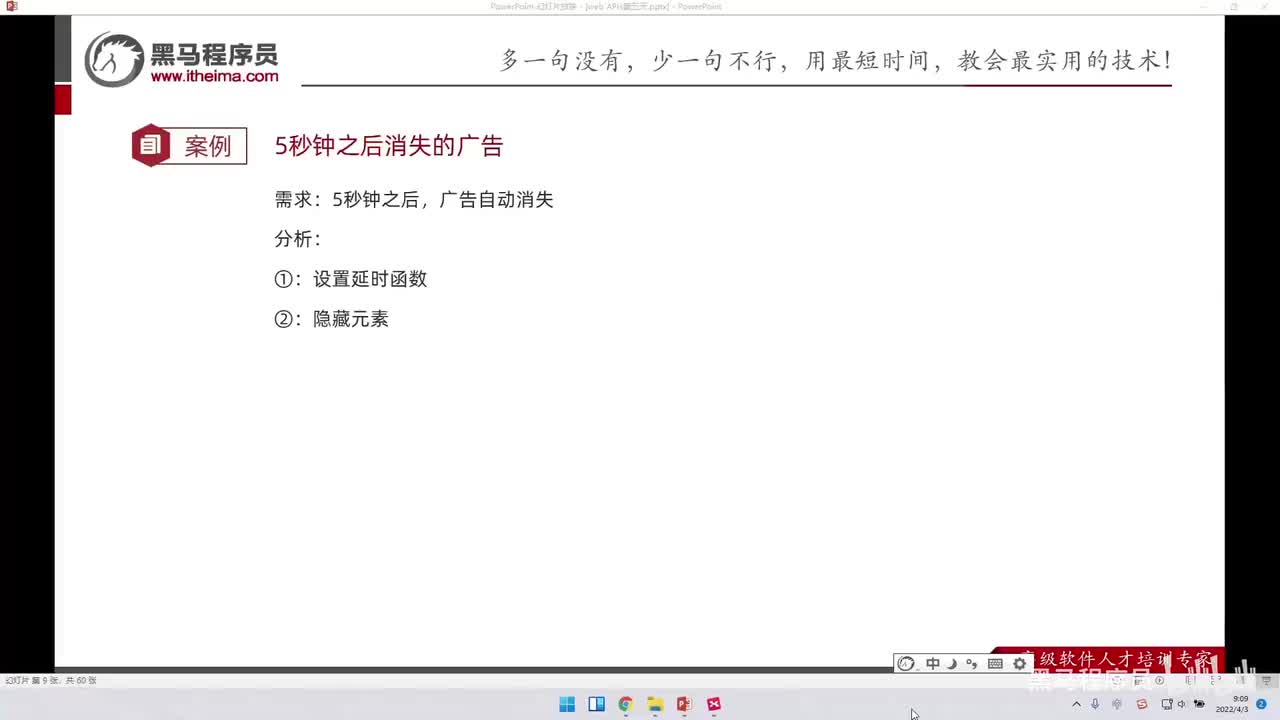The width and height of the screenshot is (1280, 720).
Task: Click the step ①：设置延时函数
Action: 351,279
